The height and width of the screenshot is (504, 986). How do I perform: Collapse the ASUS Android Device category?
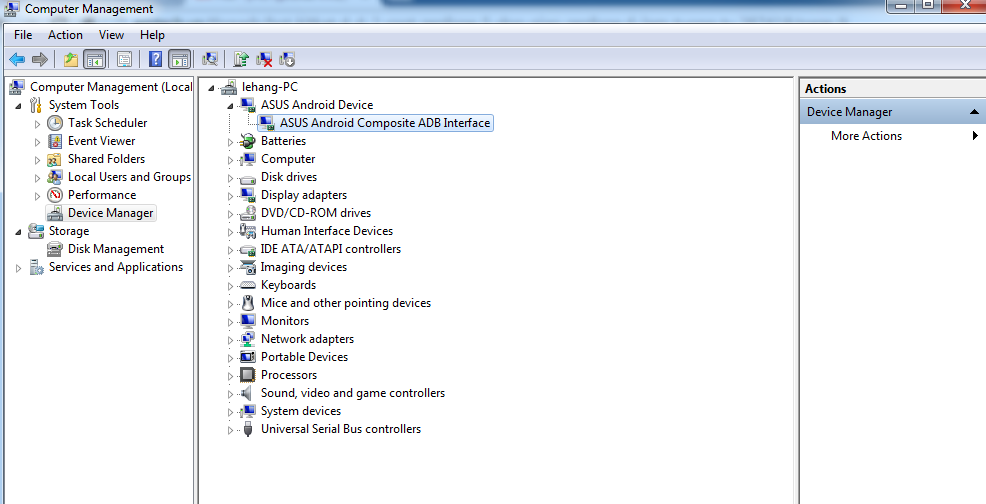pyautogui.click(x=231, y=106)
